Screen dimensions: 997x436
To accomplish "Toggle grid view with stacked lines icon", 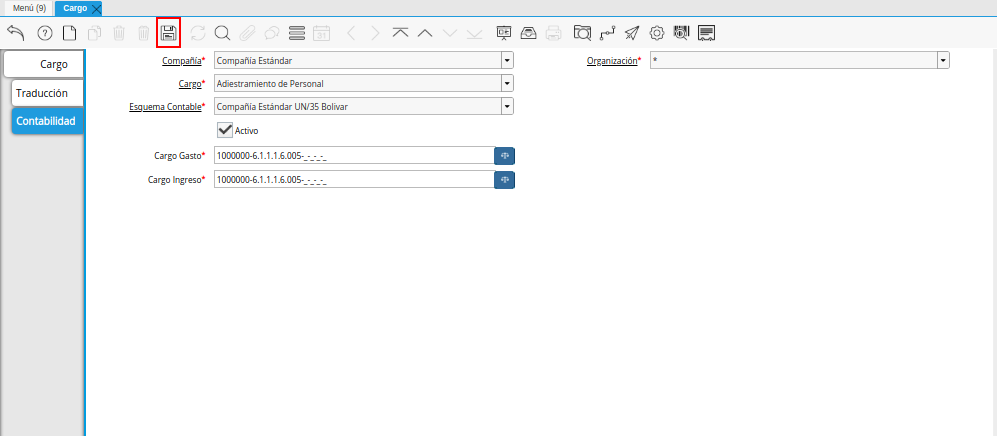I will click(297, 33).
